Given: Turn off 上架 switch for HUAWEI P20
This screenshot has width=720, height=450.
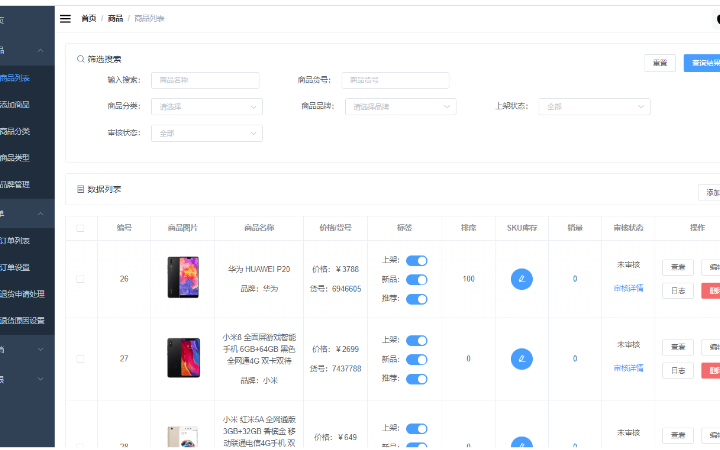Looking at the screenshot, I should [x=416, y=260].
